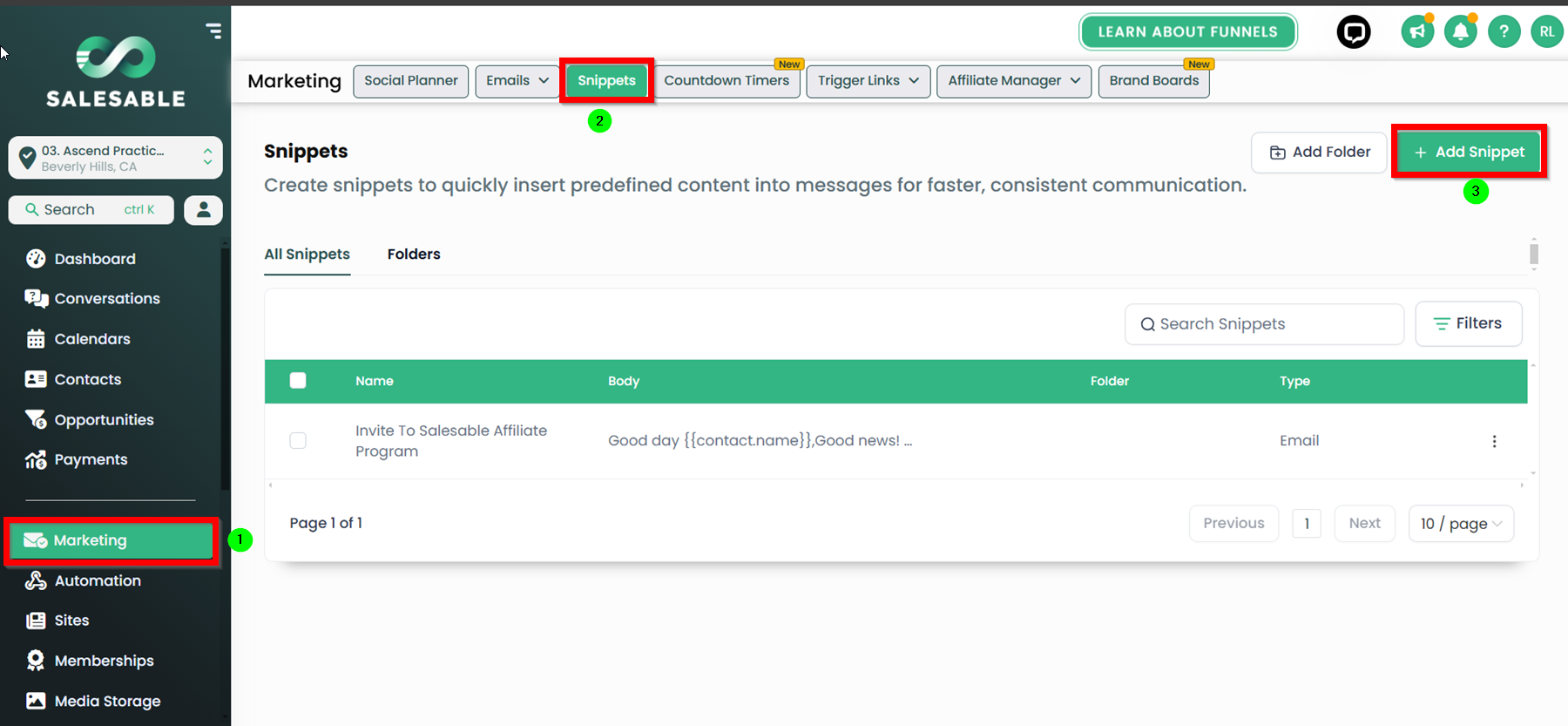Open notifications bell icon
The image size is (1568, 726).
click(1461, 32)
